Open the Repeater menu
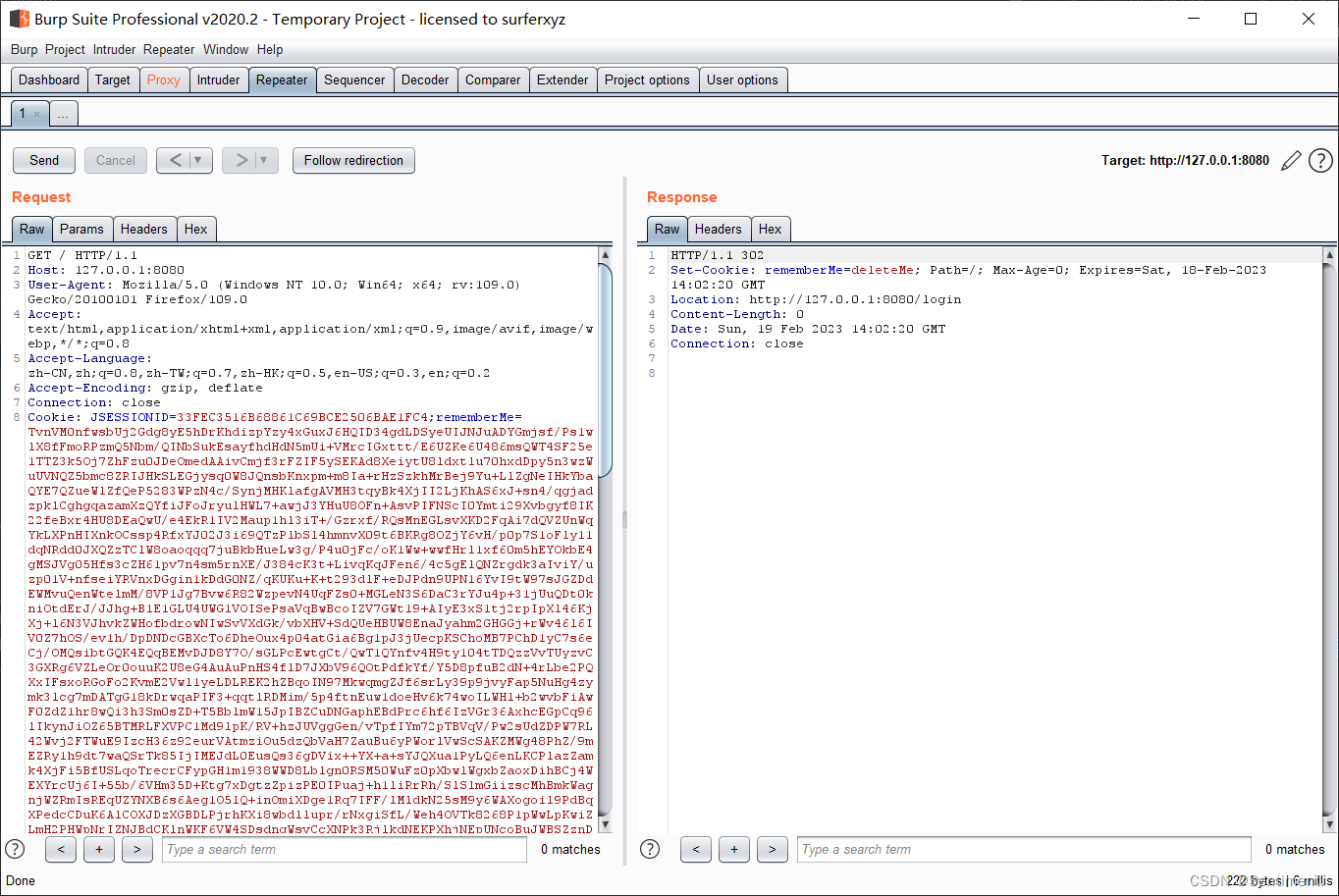1339x896 pixels. [169, 49]
